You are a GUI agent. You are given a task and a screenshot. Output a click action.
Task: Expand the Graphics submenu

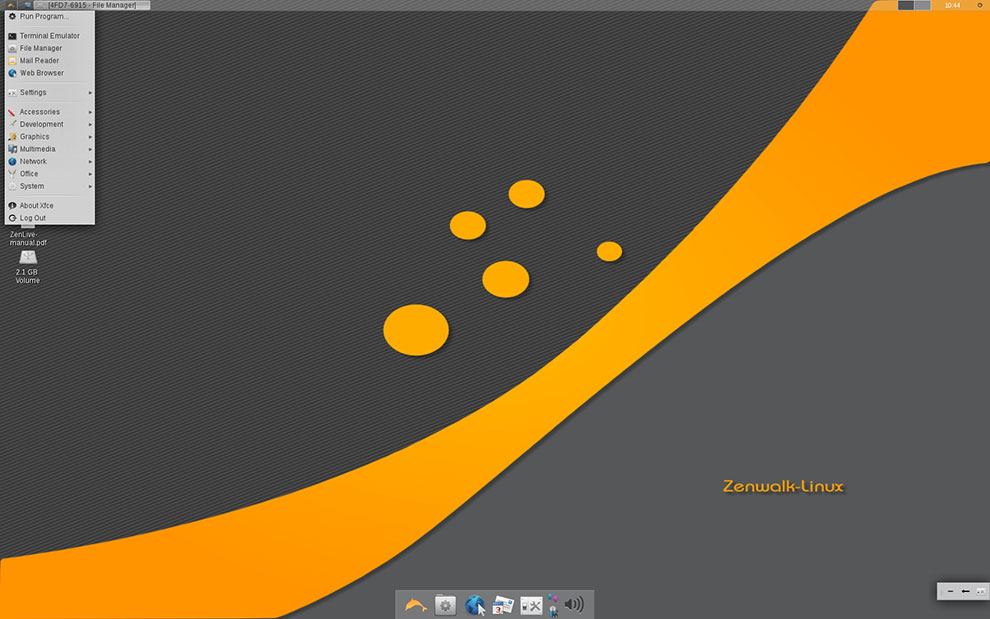coord(50,136)
